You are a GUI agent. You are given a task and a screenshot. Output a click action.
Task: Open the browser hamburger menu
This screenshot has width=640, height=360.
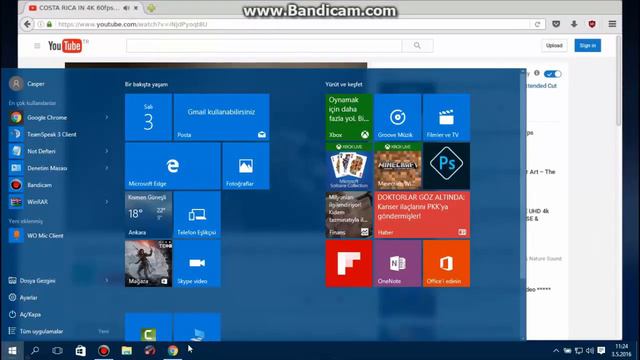[612, 24]
